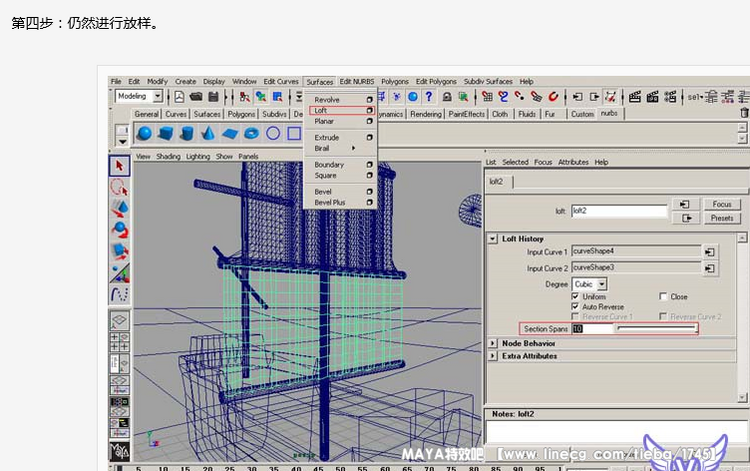Toggle the Uniform checkbox
Image resolution: width=750 pixels, height=471 pixels.
[x=575, y=297]
